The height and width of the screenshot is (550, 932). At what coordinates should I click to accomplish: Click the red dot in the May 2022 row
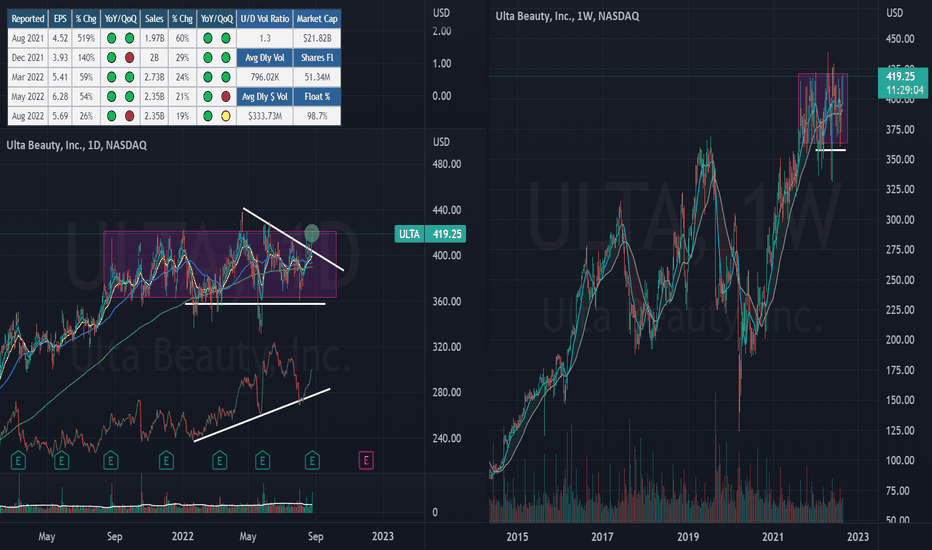point(226,96)
